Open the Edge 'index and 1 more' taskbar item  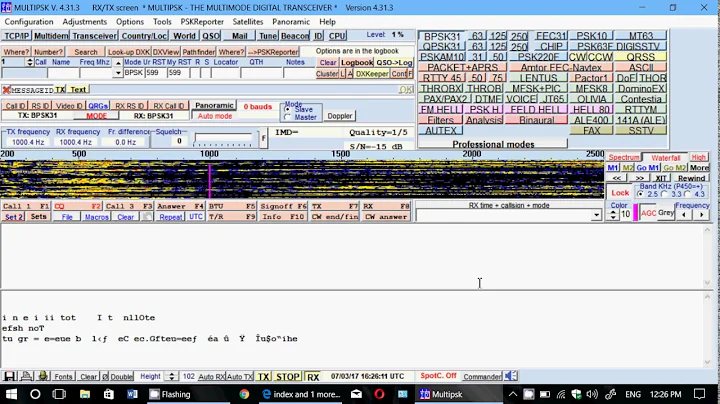[x=301, y=394]
